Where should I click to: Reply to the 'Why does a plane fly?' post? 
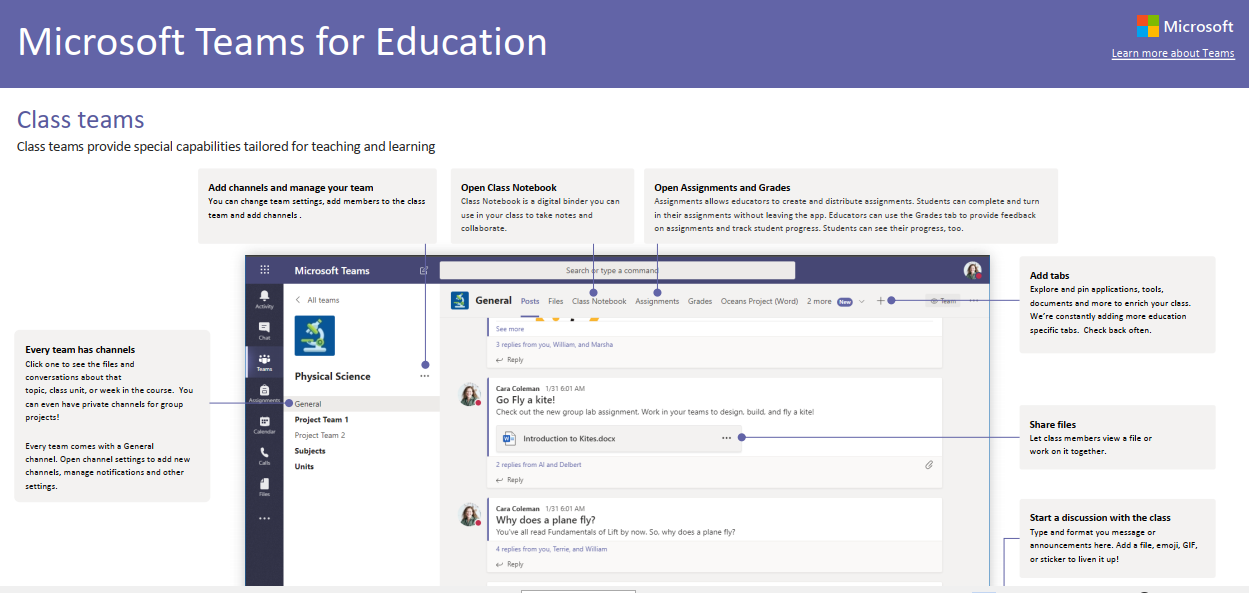point(514,564)
